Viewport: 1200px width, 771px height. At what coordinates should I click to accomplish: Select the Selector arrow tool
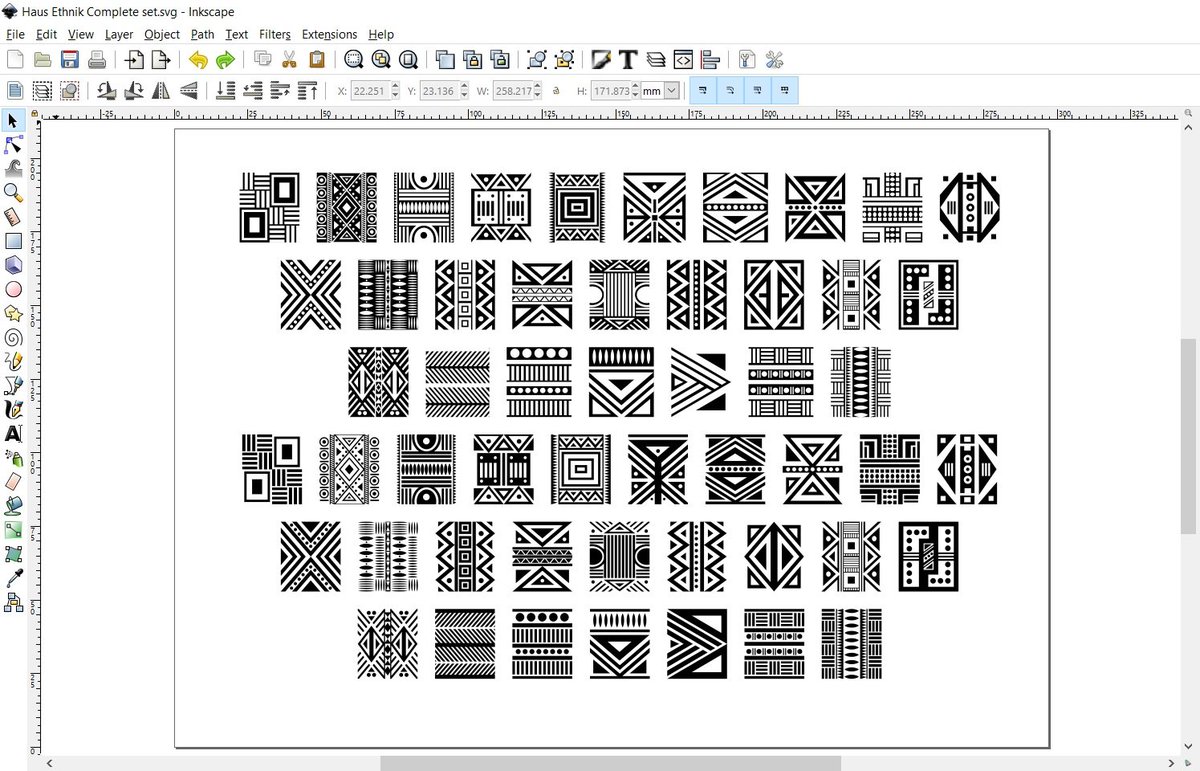(x=13, y=121)
